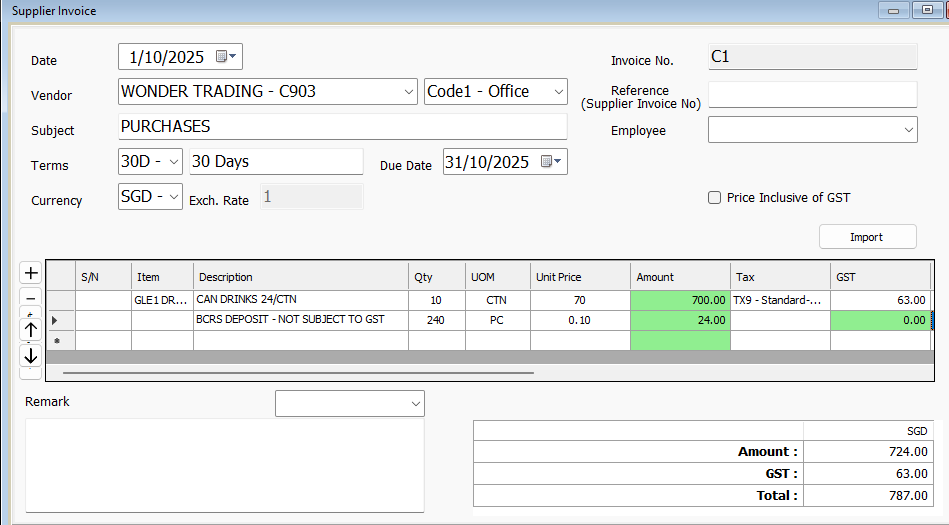This screenshot has width=949, height=525.
Task: Select the BCRS DEPOSIT row indicator arrow
Action: [x=54, y=320]
